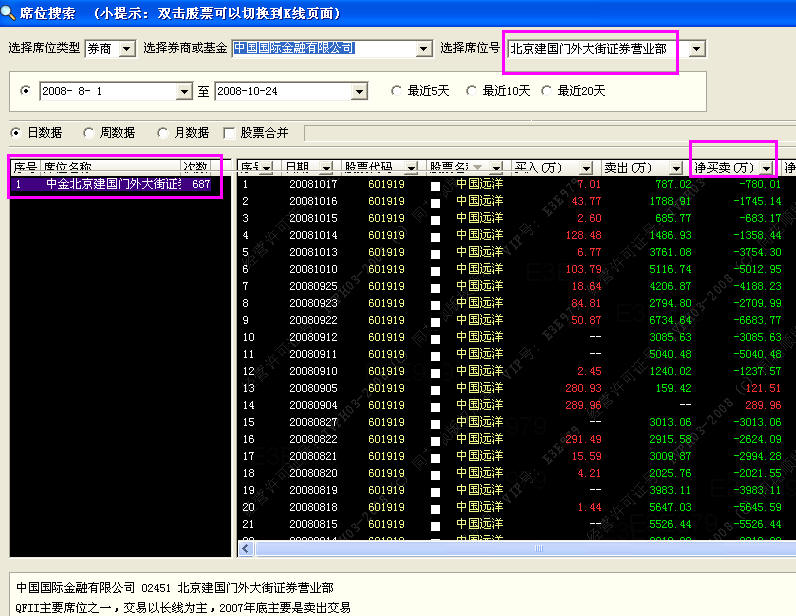
Task: Click the magnifier icon in the title bar
Action: (x=9, y=13)
